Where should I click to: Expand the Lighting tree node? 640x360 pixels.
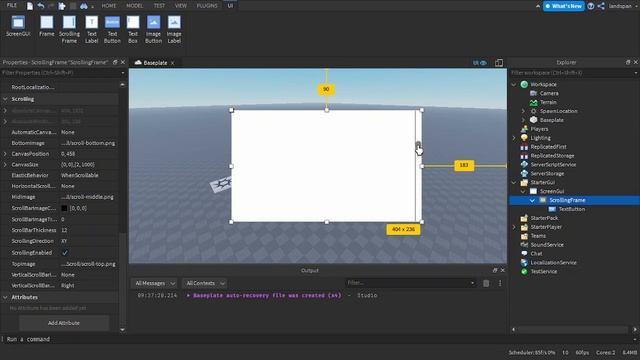pos(513,138)
